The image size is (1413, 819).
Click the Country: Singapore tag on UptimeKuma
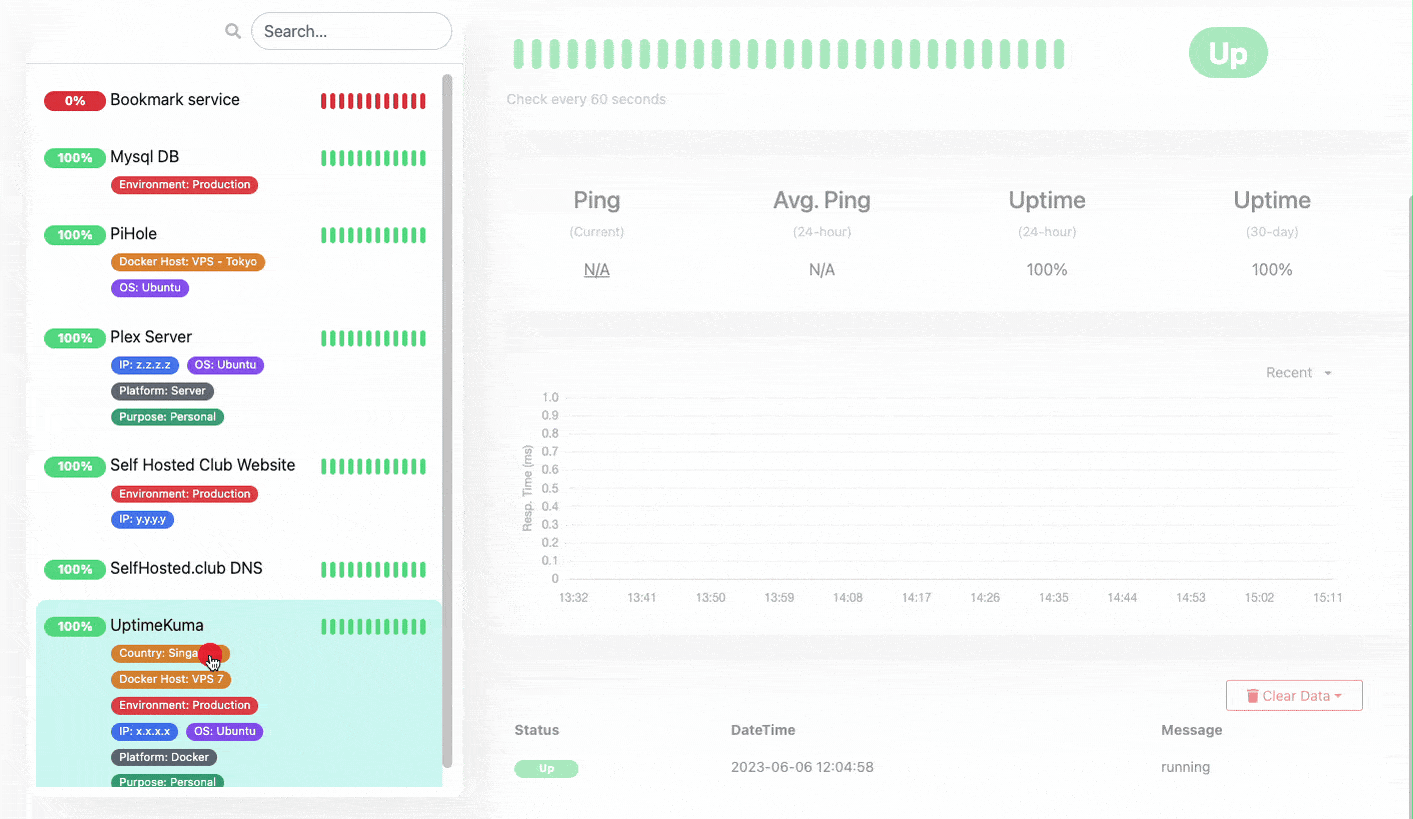170,654
